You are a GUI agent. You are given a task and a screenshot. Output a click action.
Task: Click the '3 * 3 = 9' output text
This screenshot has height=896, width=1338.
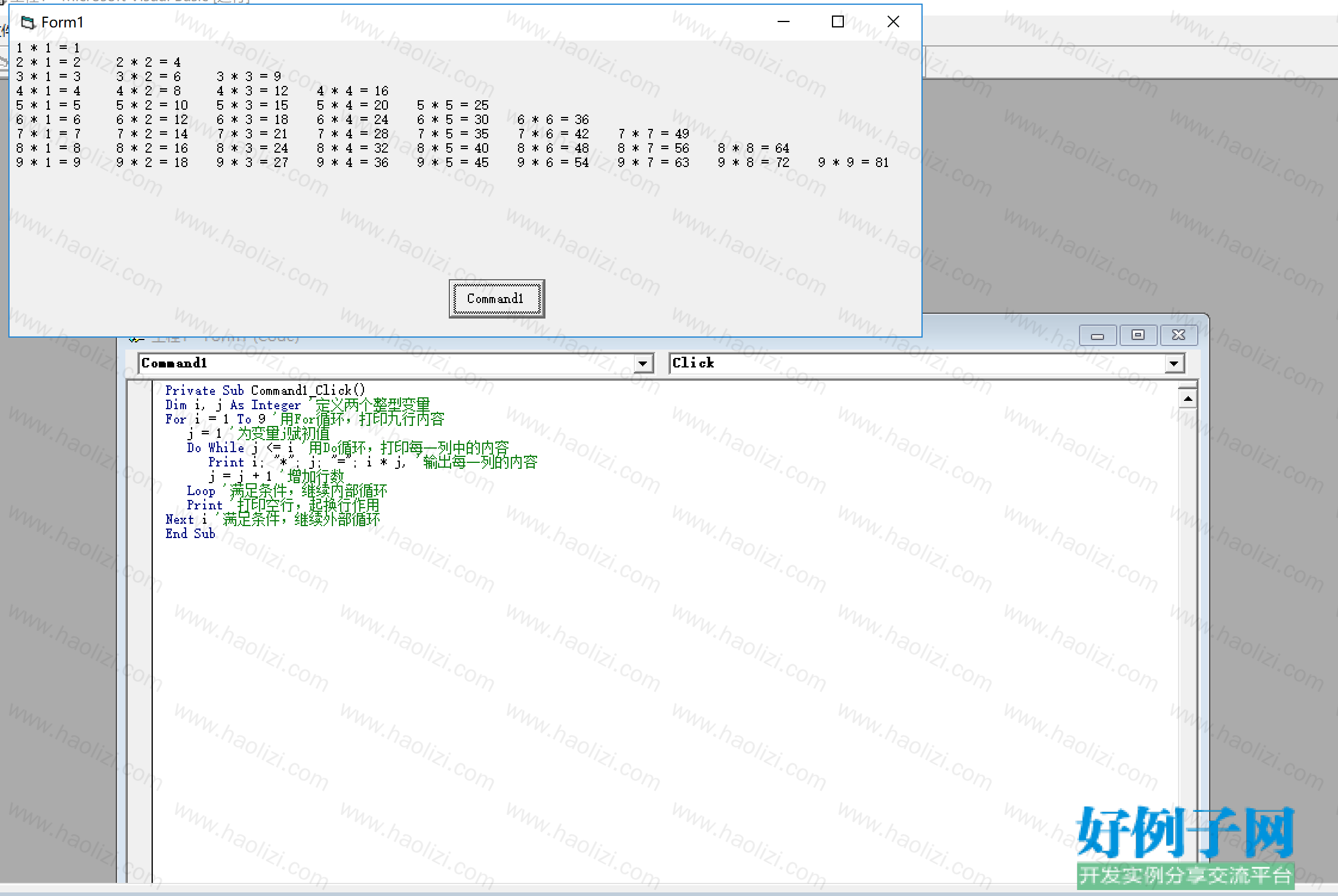[x=249, y=76]
